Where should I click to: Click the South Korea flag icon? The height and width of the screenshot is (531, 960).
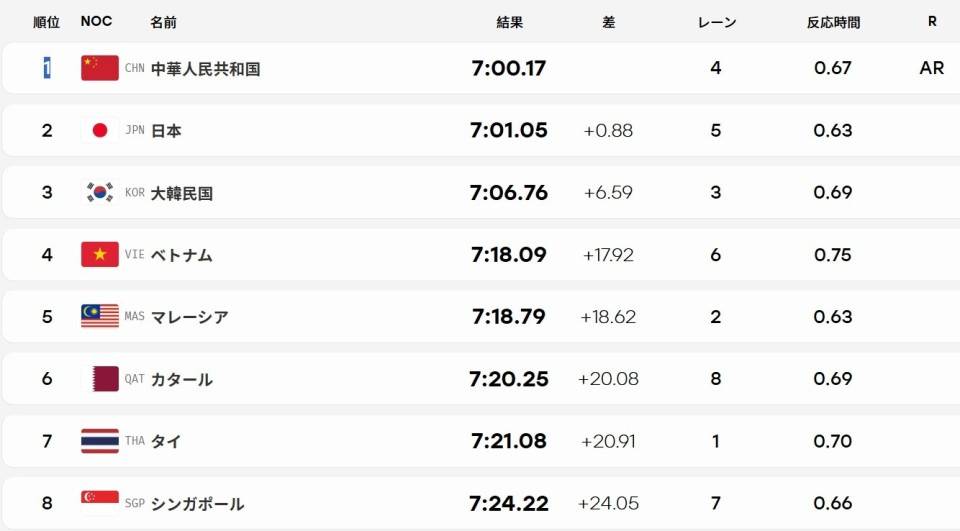(x=100, y=192)
